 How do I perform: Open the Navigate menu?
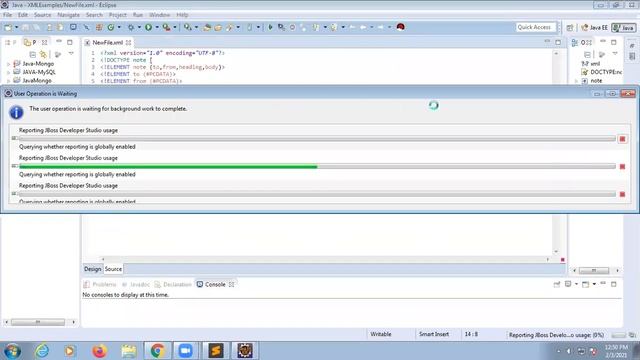68,15
